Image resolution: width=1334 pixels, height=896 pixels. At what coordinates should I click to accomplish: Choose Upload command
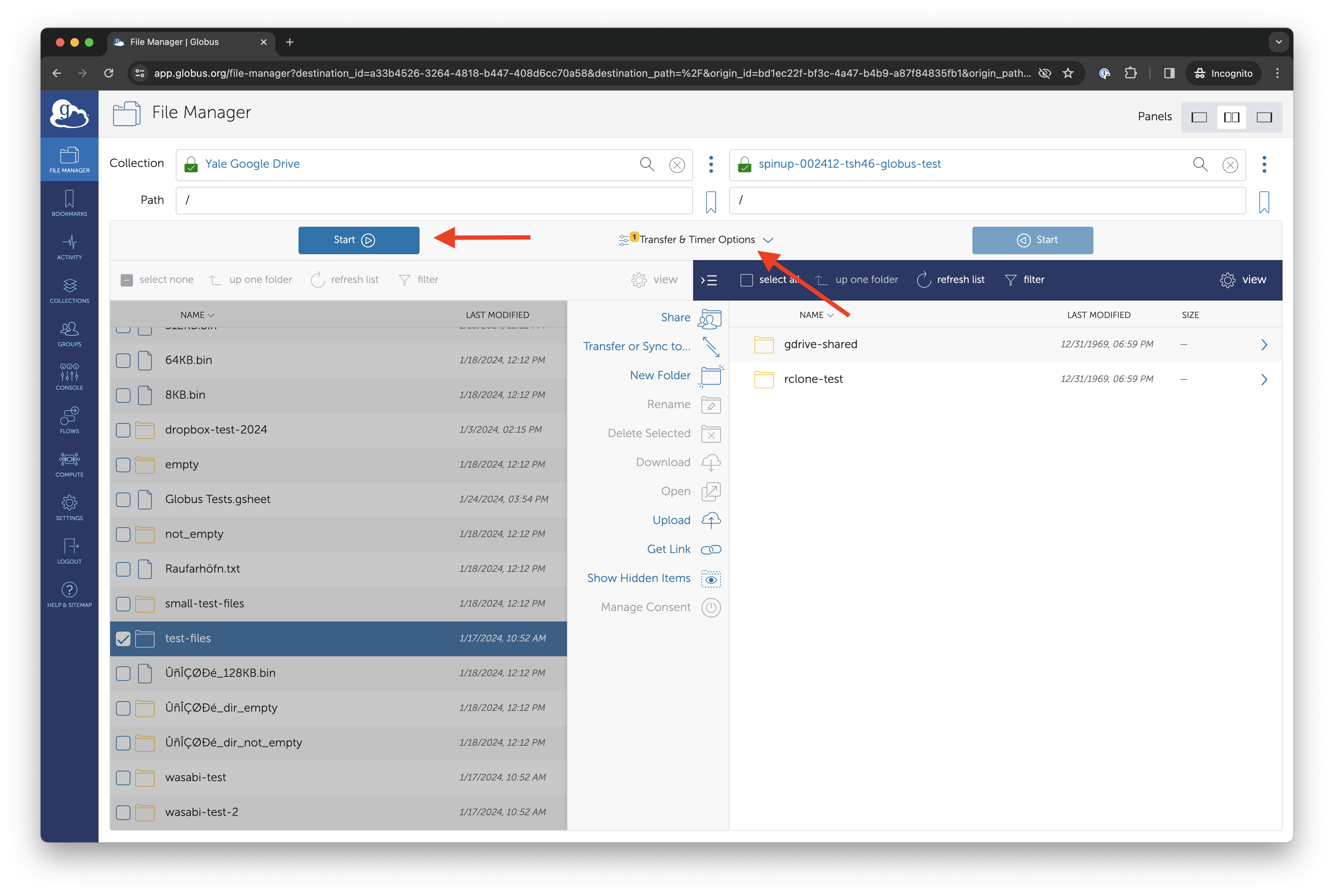point(687,520)
